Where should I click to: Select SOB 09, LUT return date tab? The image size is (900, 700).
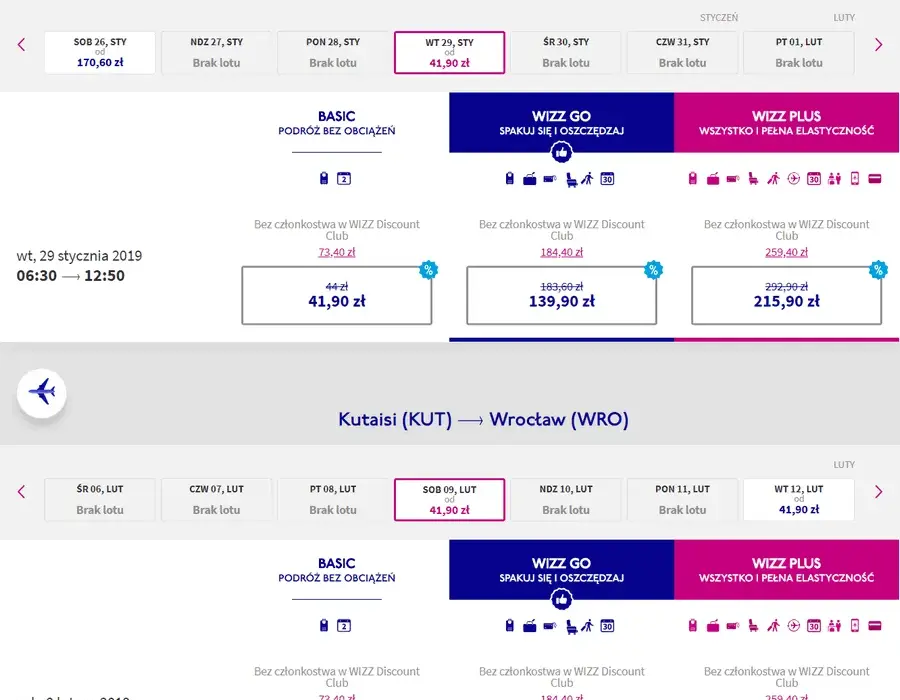tap(449, 500)
